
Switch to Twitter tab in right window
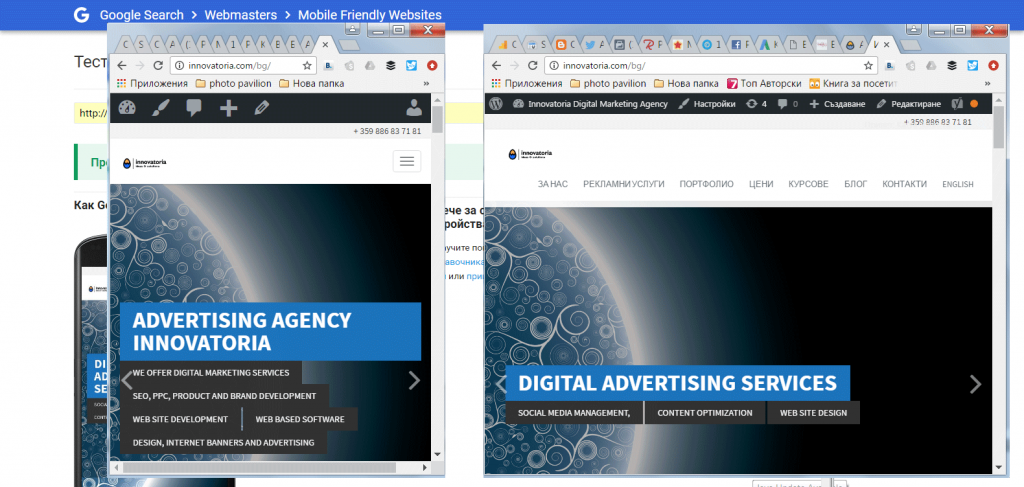(594, 45)
